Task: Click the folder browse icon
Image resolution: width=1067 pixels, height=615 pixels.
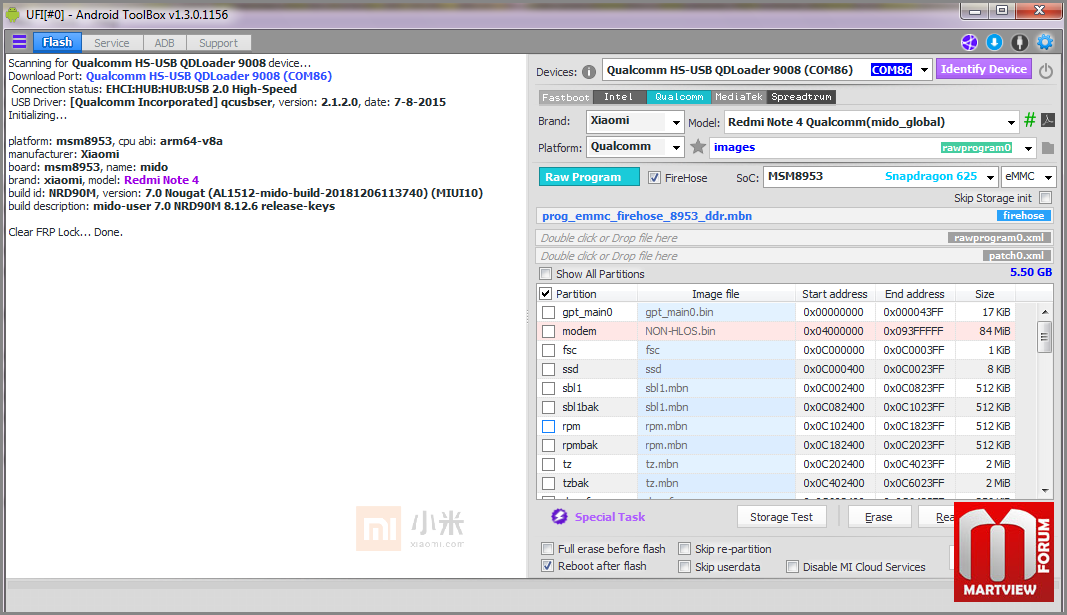Action: tap(1047, 148)
